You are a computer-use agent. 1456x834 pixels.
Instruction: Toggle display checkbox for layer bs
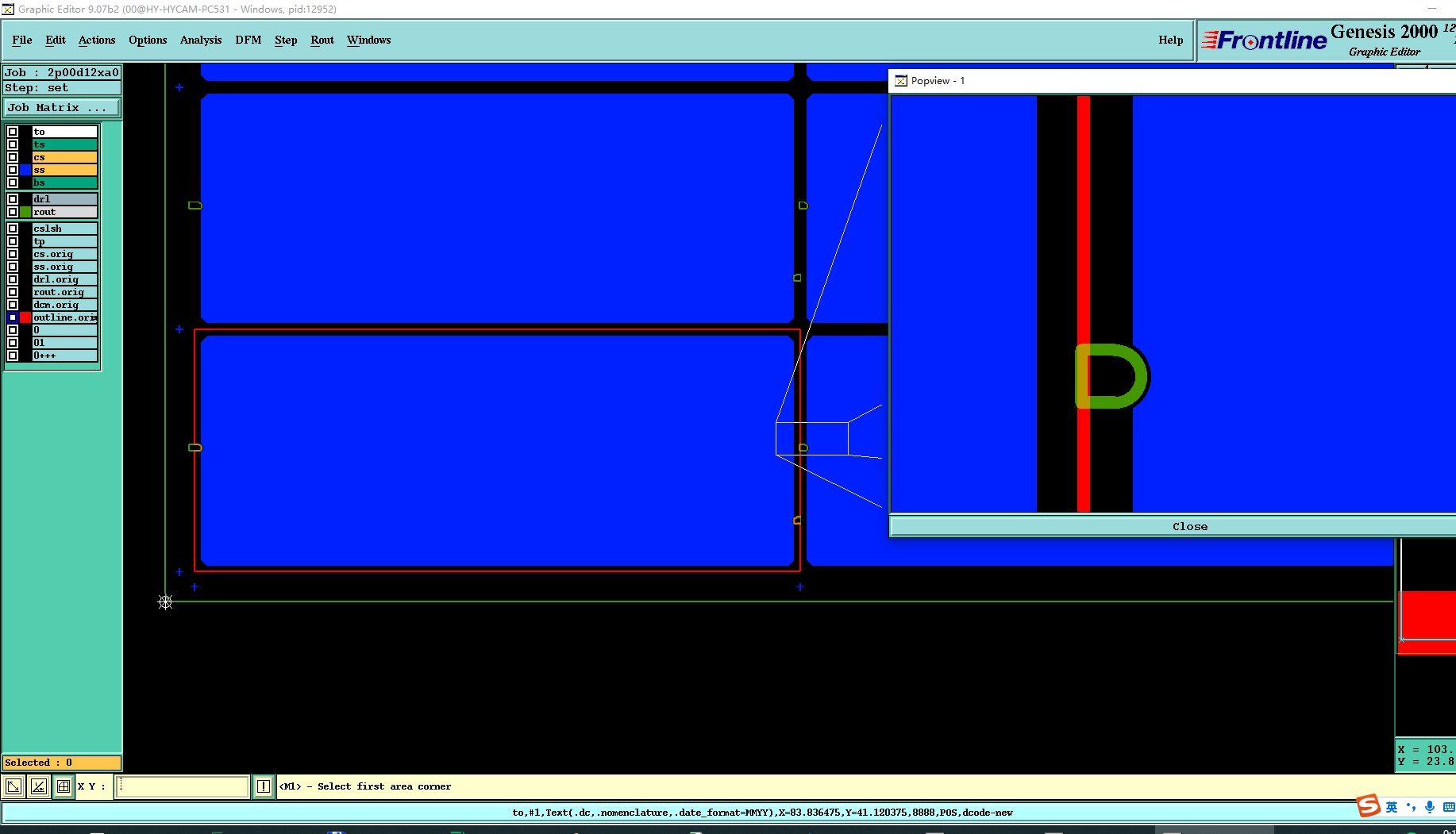click(x=13, y=183)
